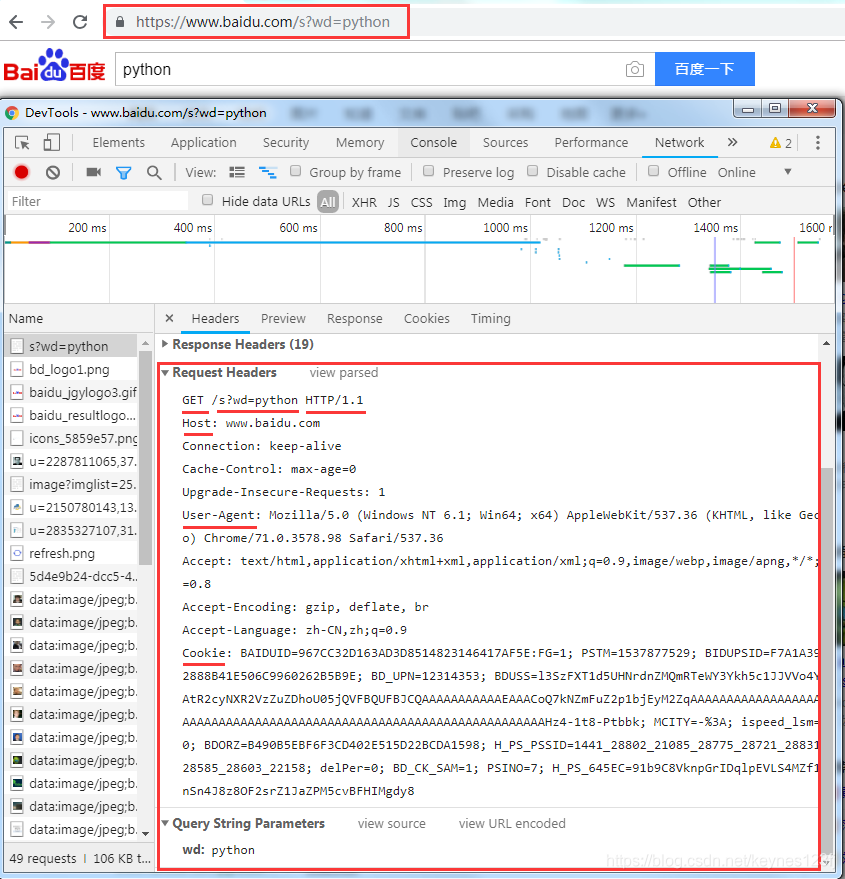This screenshot has width=845, height=879.
Task: Click view URL encoded link
Action: (x=512, y=824)
